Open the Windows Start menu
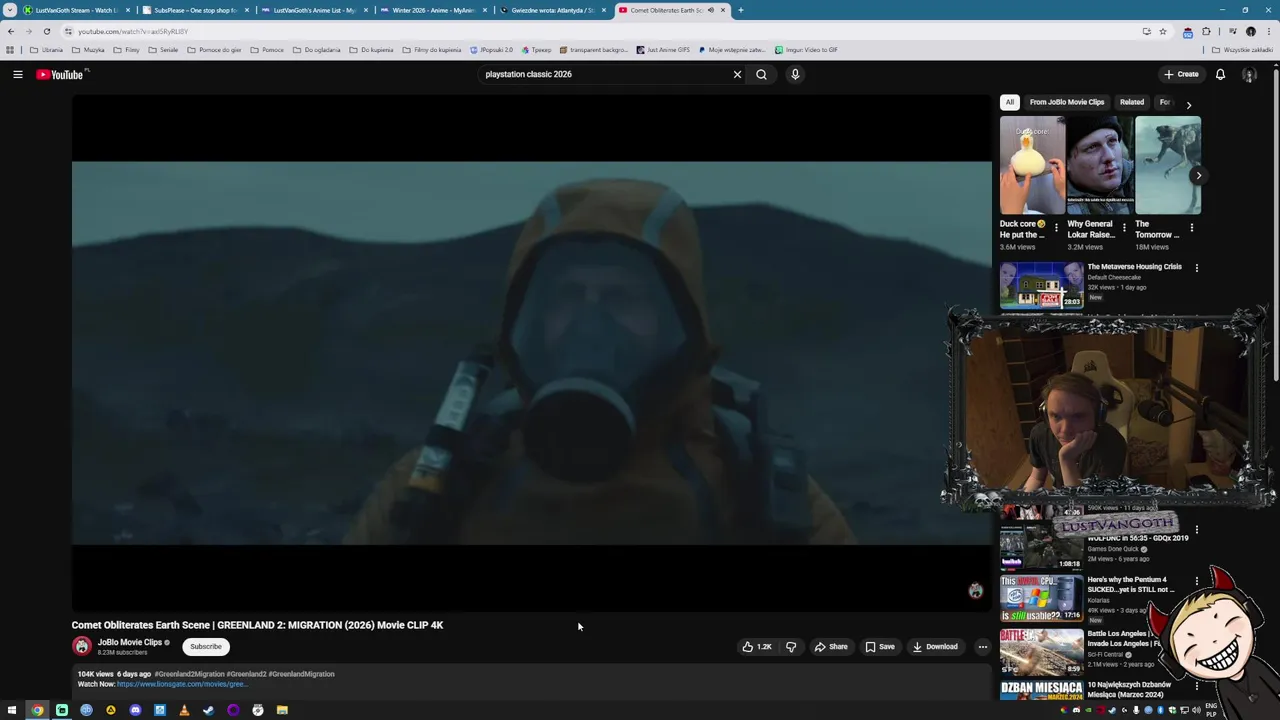This screenshot has width=1280, height=720. (x=11, y=710)
